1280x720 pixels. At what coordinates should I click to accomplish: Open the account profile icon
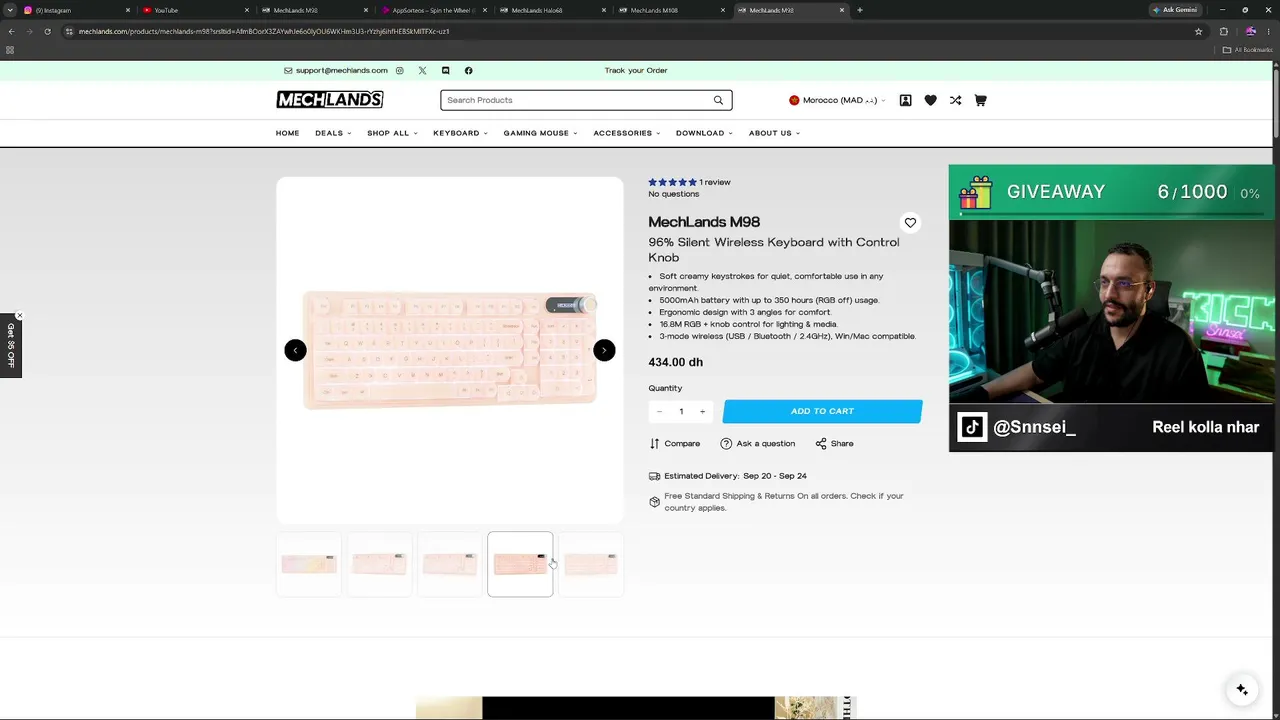(x=905, y=100)
